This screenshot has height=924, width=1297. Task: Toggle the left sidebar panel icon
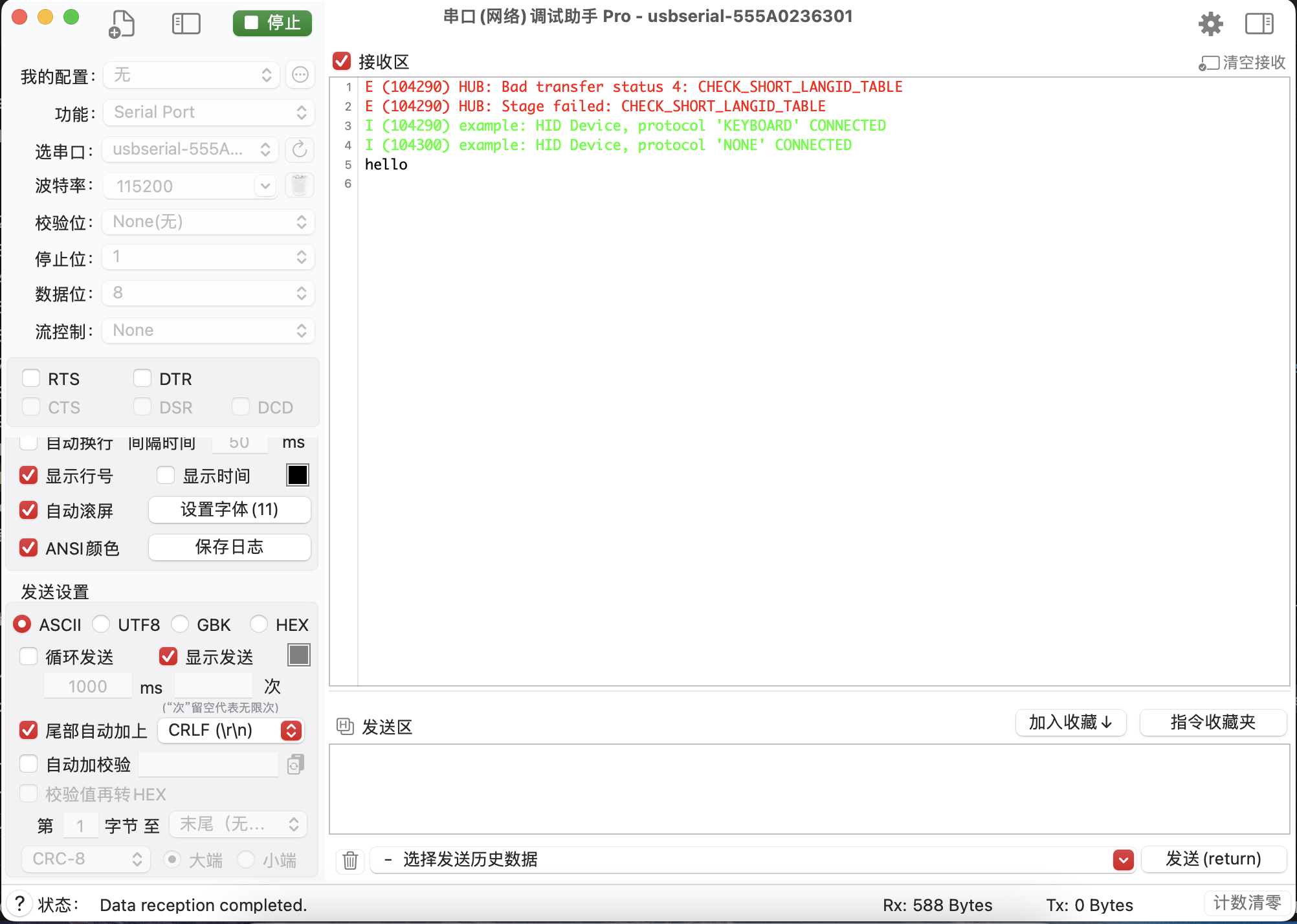pyautogui.click(x=186, y=24)
